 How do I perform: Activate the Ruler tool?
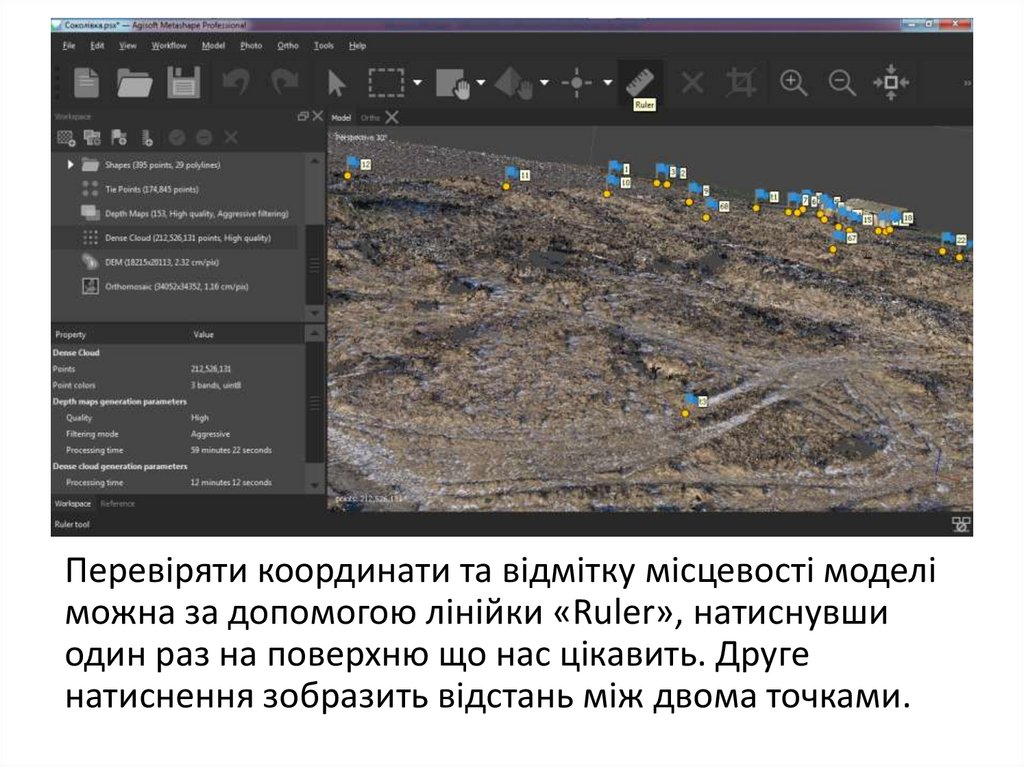[x=641, y=82]
